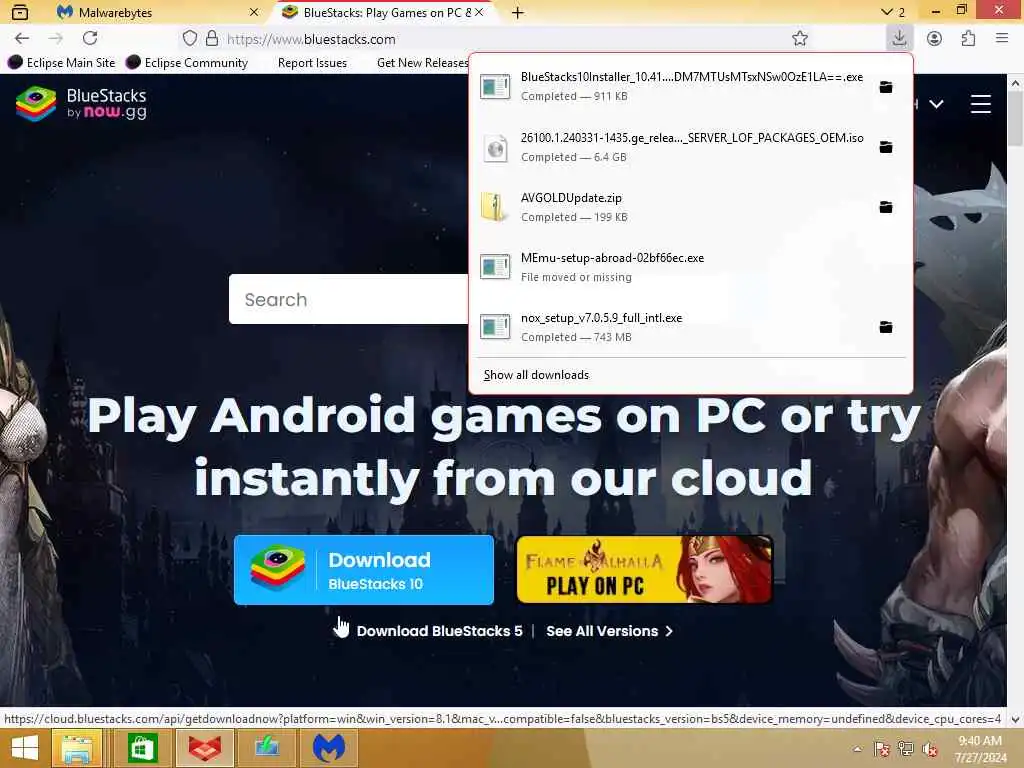Open the BlueStacks site hamburger menu

click(980, 104)
